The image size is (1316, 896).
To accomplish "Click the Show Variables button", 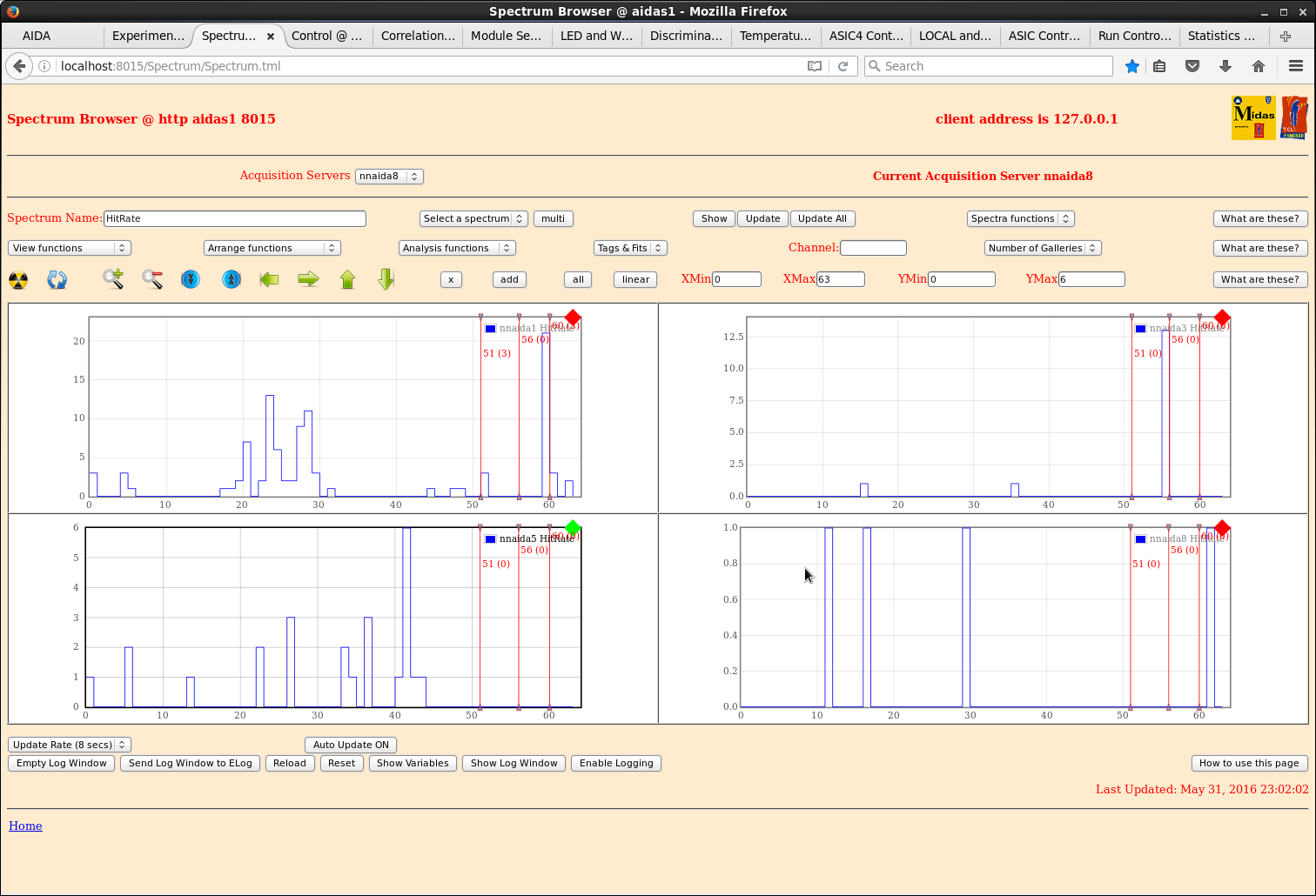I will pos(413,763).
